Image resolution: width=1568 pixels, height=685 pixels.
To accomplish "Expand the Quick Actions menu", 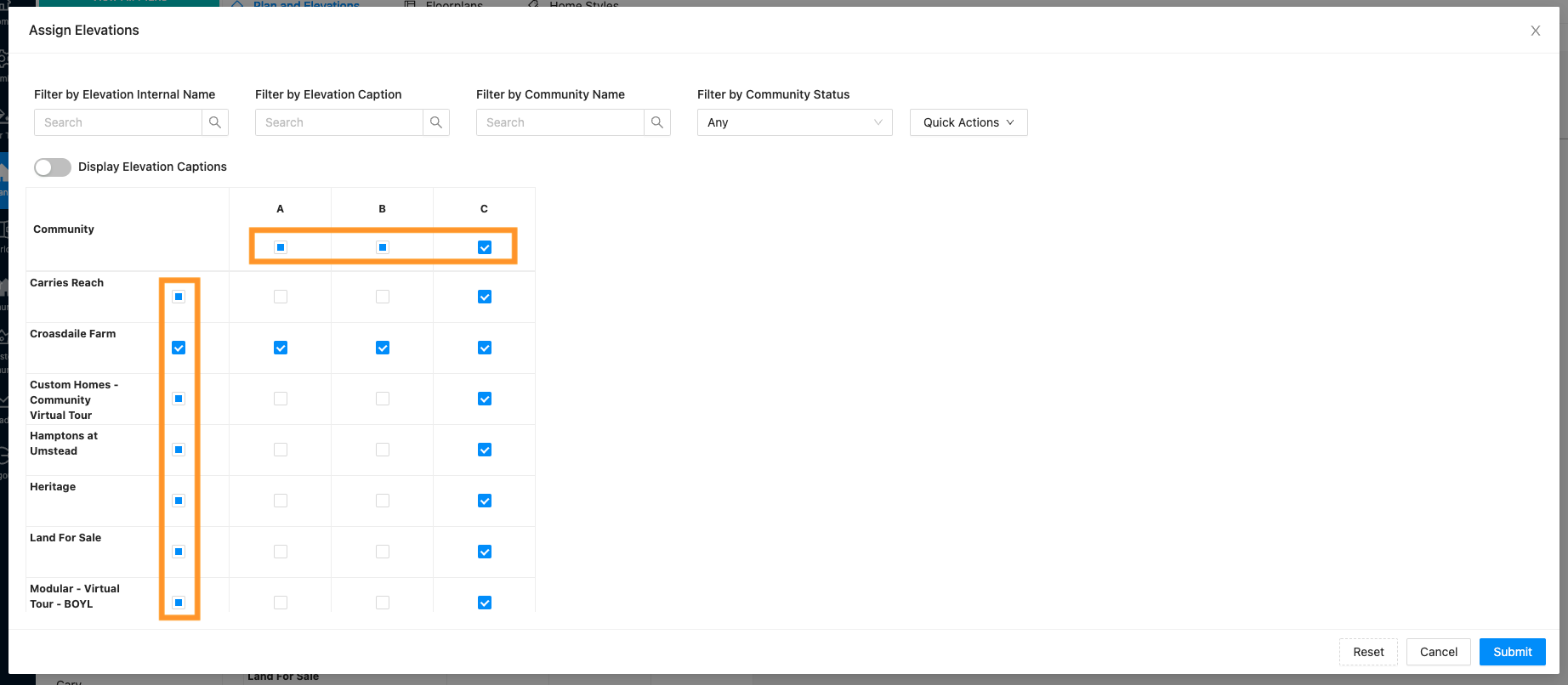I will coord(968,122).
